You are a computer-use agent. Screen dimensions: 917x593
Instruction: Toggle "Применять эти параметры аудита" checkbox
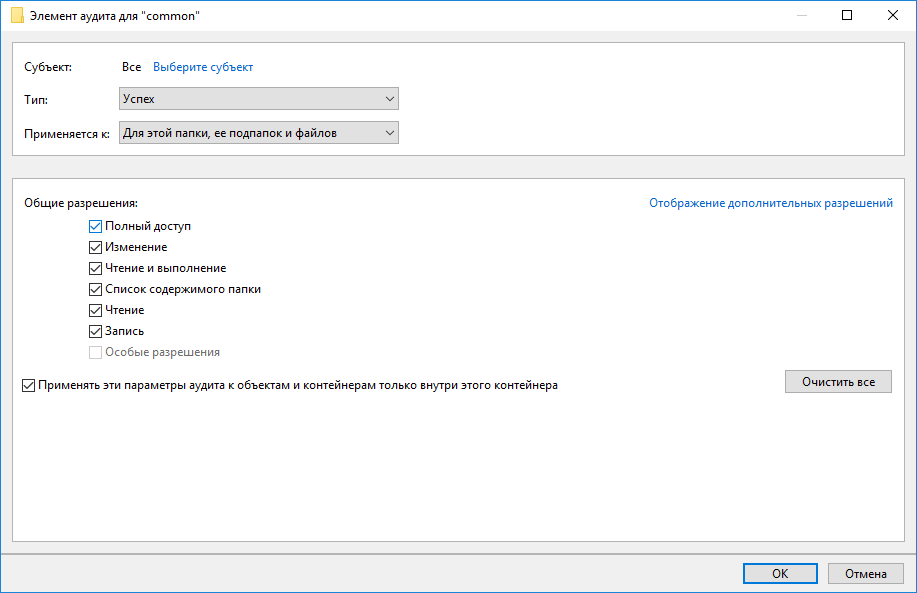tap(29, 385)
